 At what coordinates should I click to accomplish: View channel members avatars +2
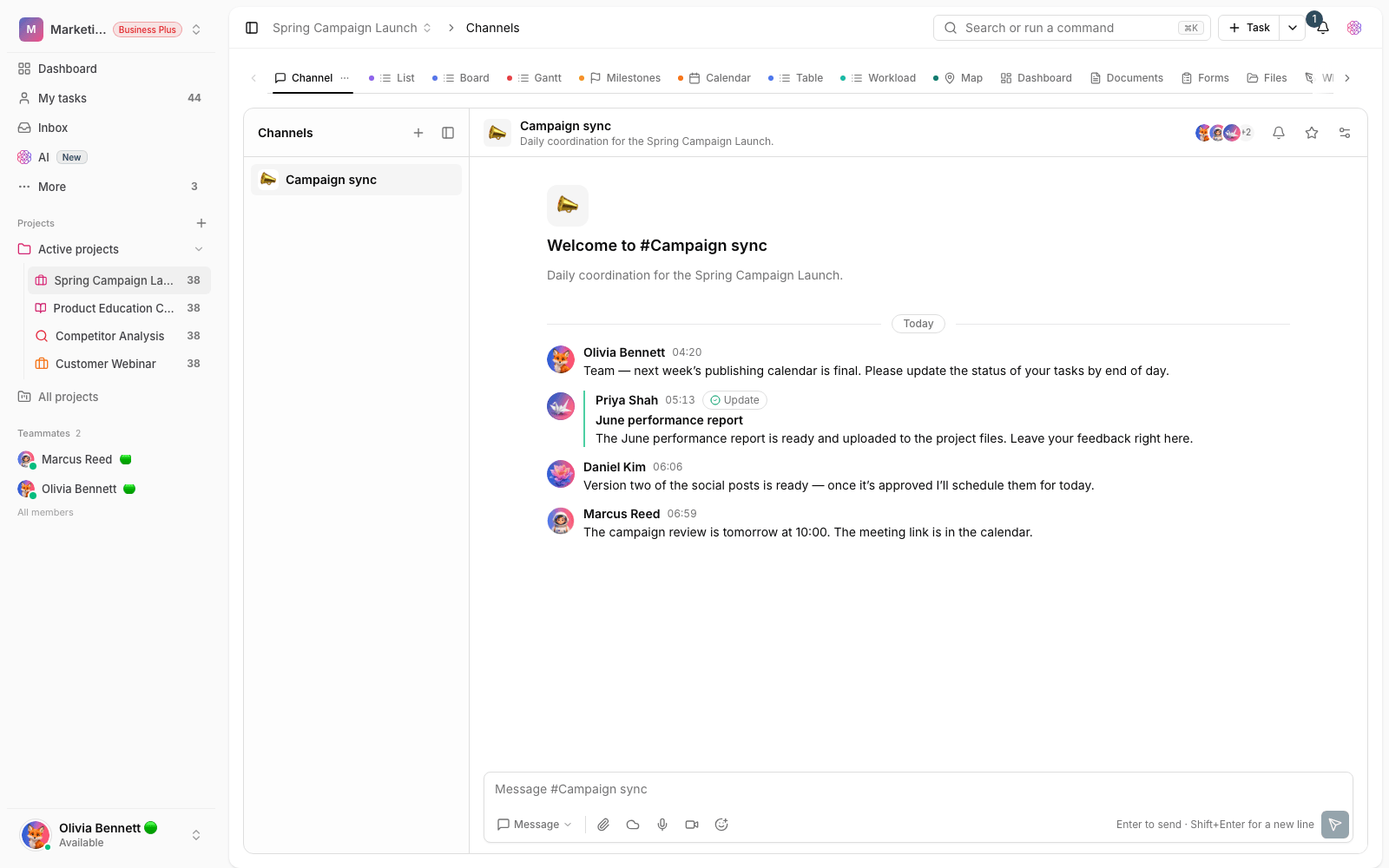(1224, 133)
